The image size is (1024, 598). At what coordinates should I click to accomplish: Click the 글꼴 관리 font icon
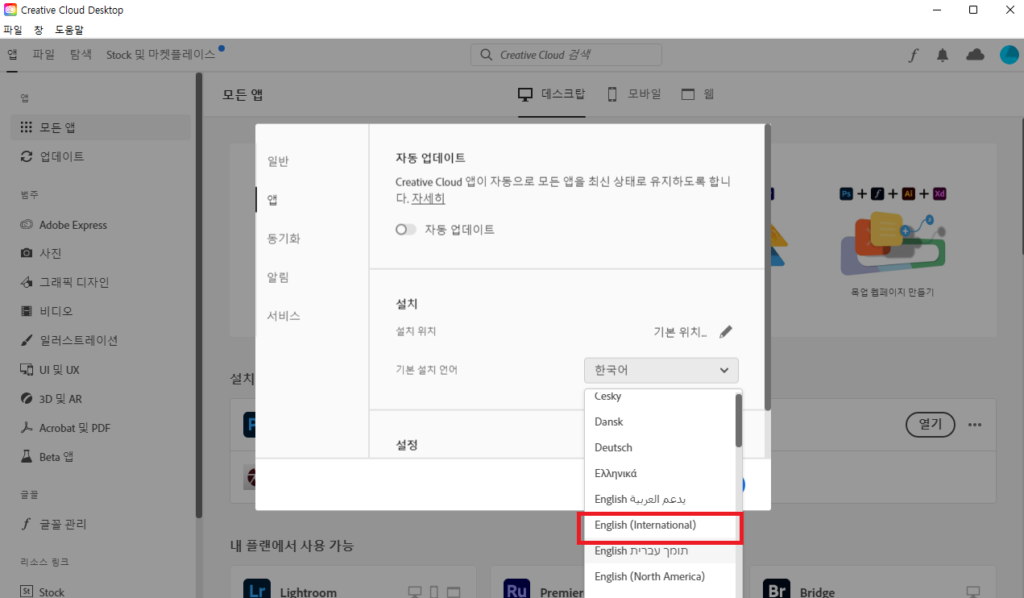coord(26,524)
